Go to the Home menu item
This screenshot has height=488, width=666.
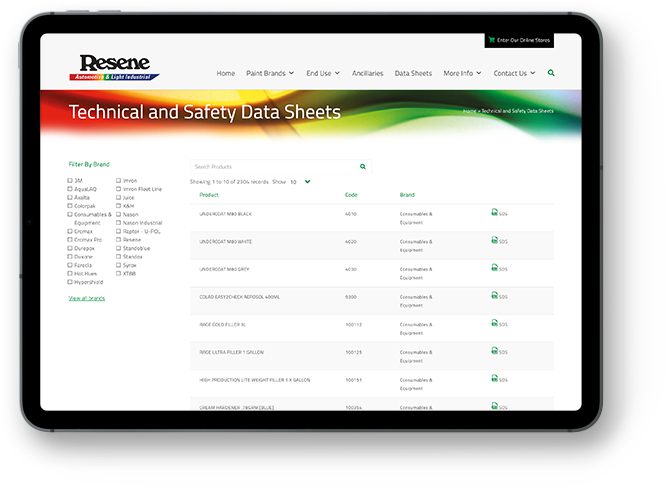point(226,73)
